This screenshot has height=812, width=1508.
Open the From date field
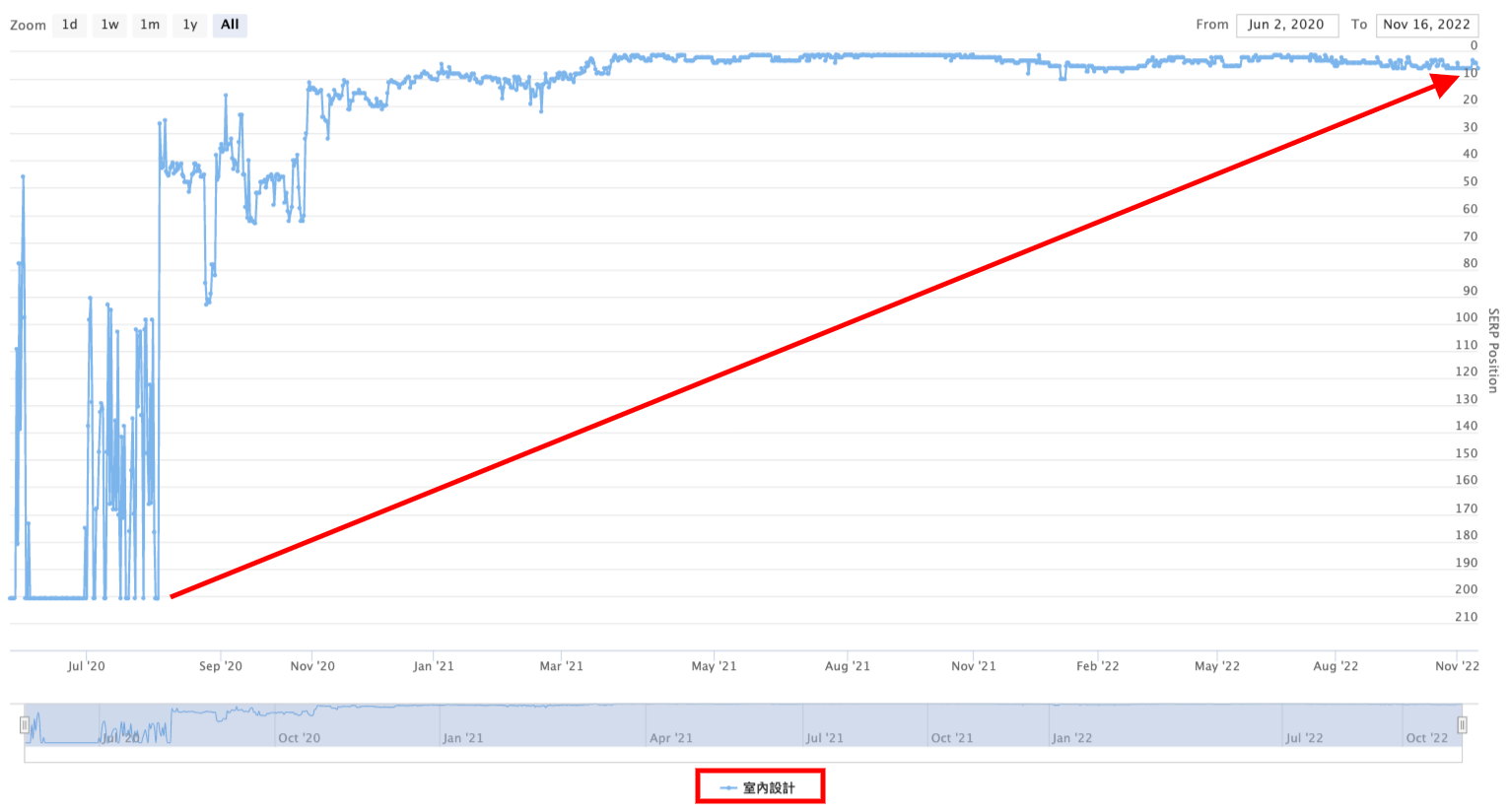click(x=1287, y=25)
